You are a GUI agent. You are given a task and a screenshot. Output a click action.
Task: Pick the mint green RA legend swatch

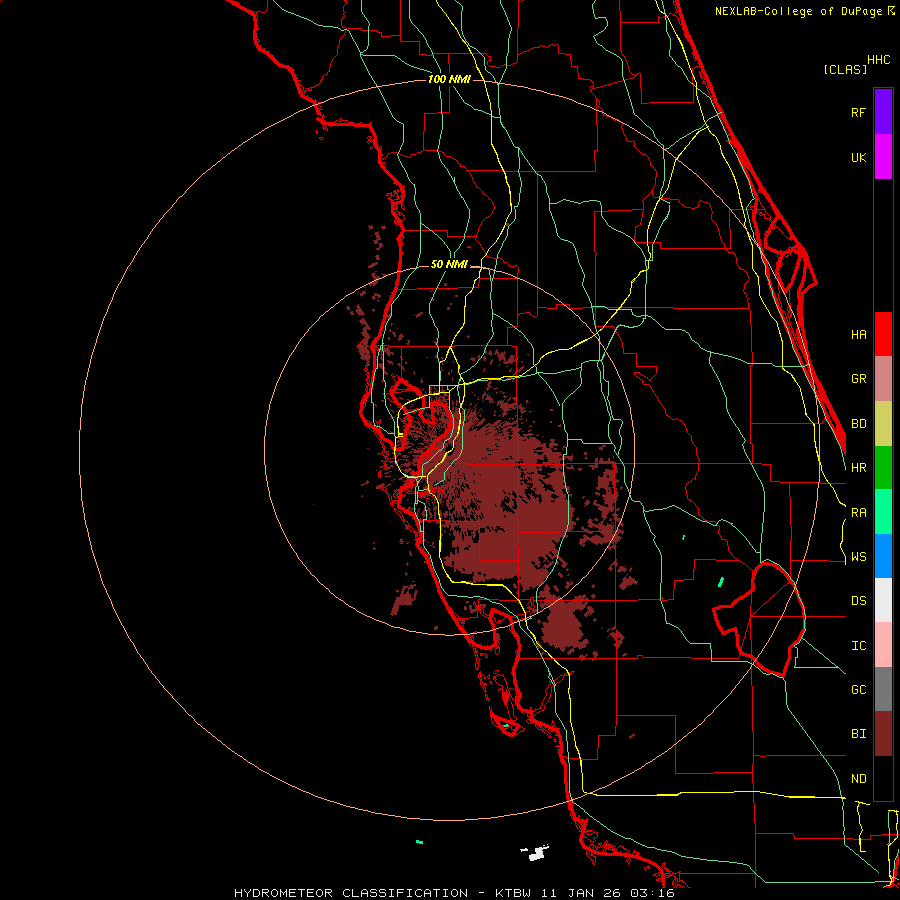pyautogui.click(x=883, y=511)
